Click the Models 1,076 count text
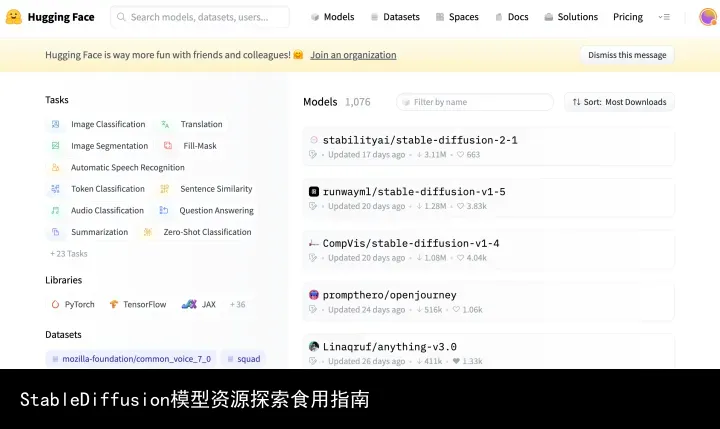Viewport: 720px width, 429px height. (x=337, y=102)
